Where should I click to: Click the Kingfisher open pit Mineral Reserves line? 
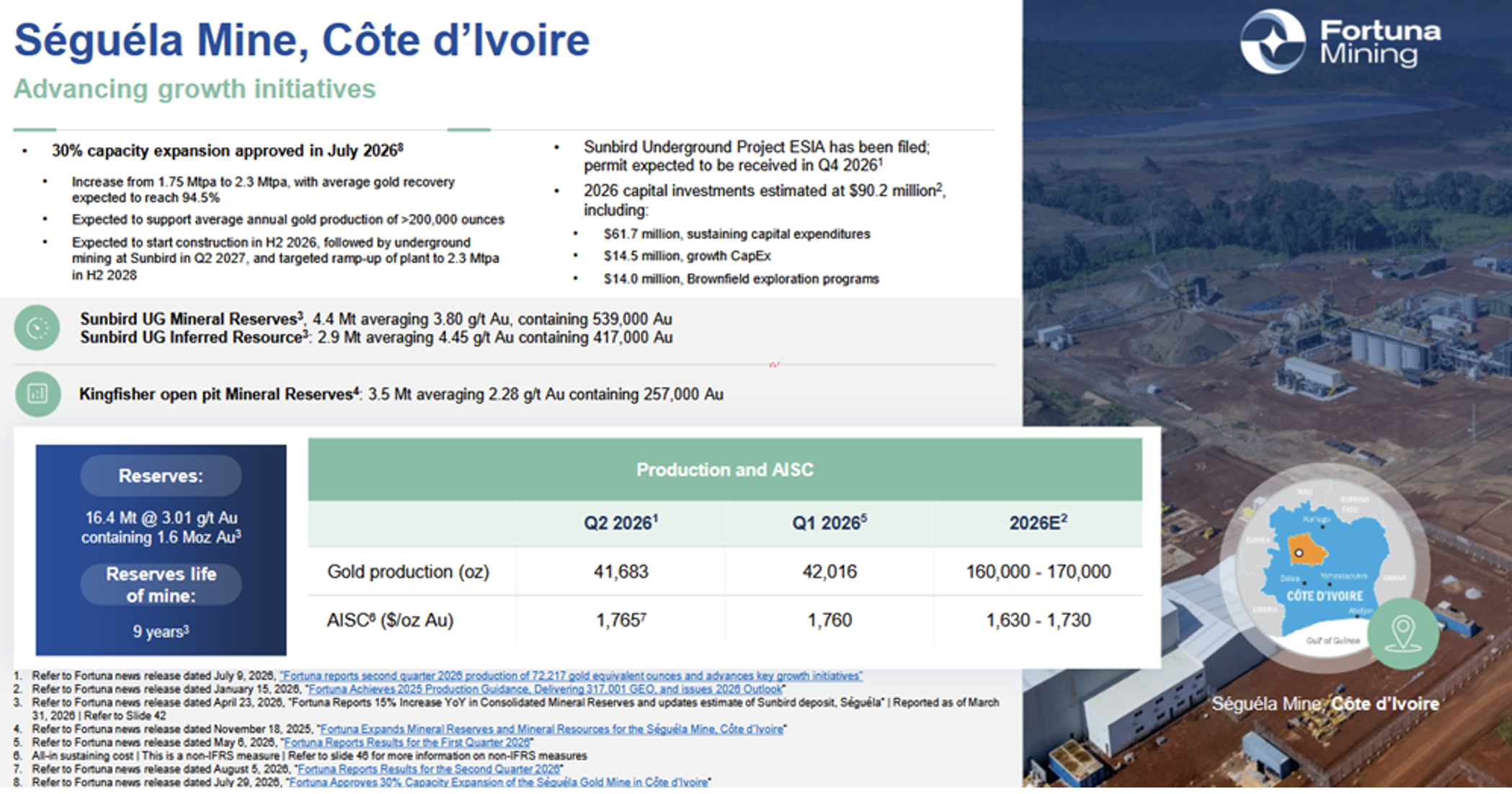401,394
